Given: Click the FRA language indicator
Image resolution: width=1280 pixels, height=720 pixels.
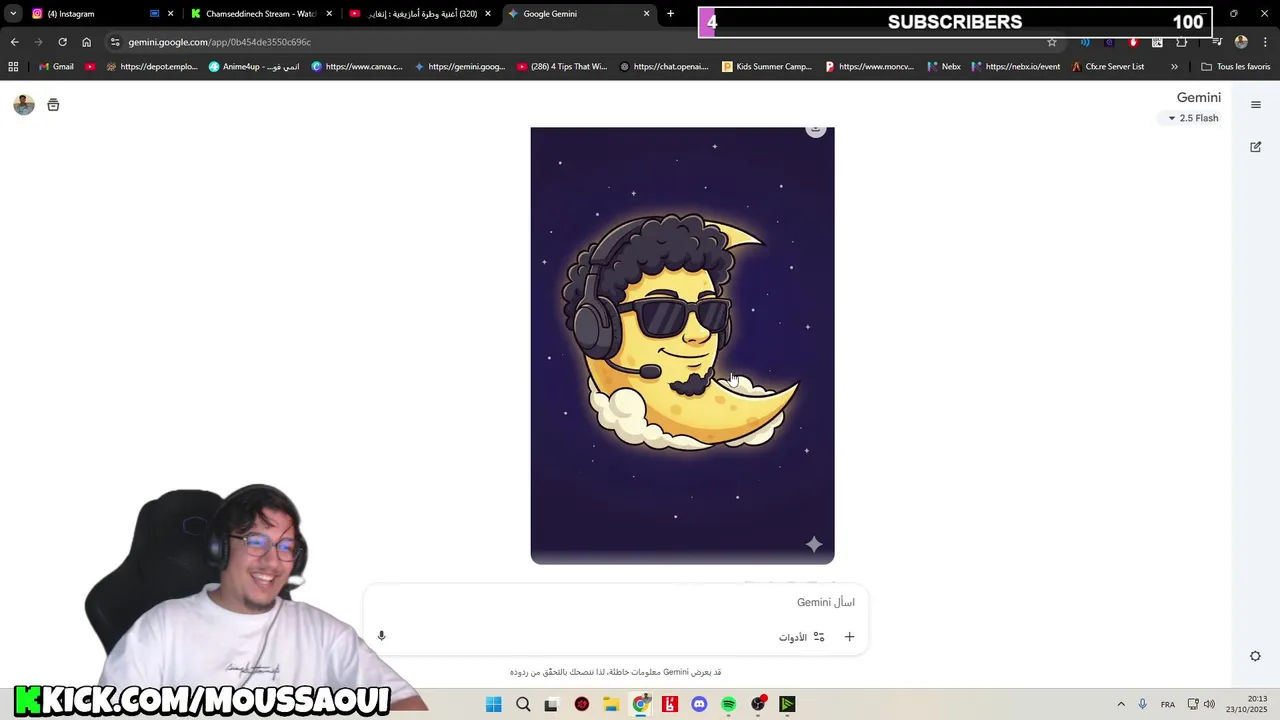Looking at the screenshot, I should point(1168,705).
